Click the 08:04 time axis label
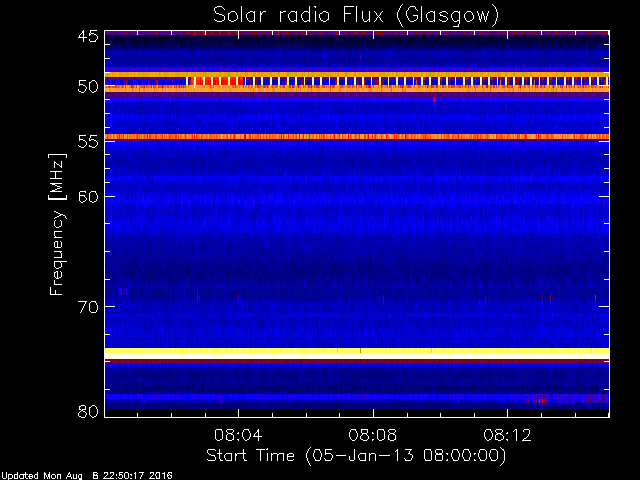The image size is (640, 480). (238, 435)
